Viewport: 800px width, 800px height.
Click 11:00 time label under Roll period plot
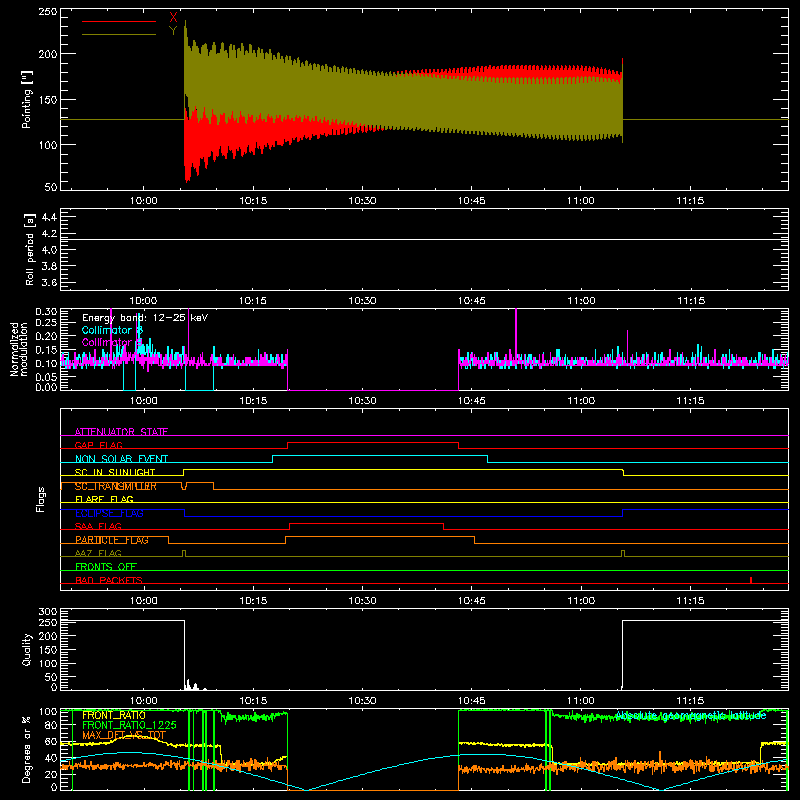click(x=581, y=301)
